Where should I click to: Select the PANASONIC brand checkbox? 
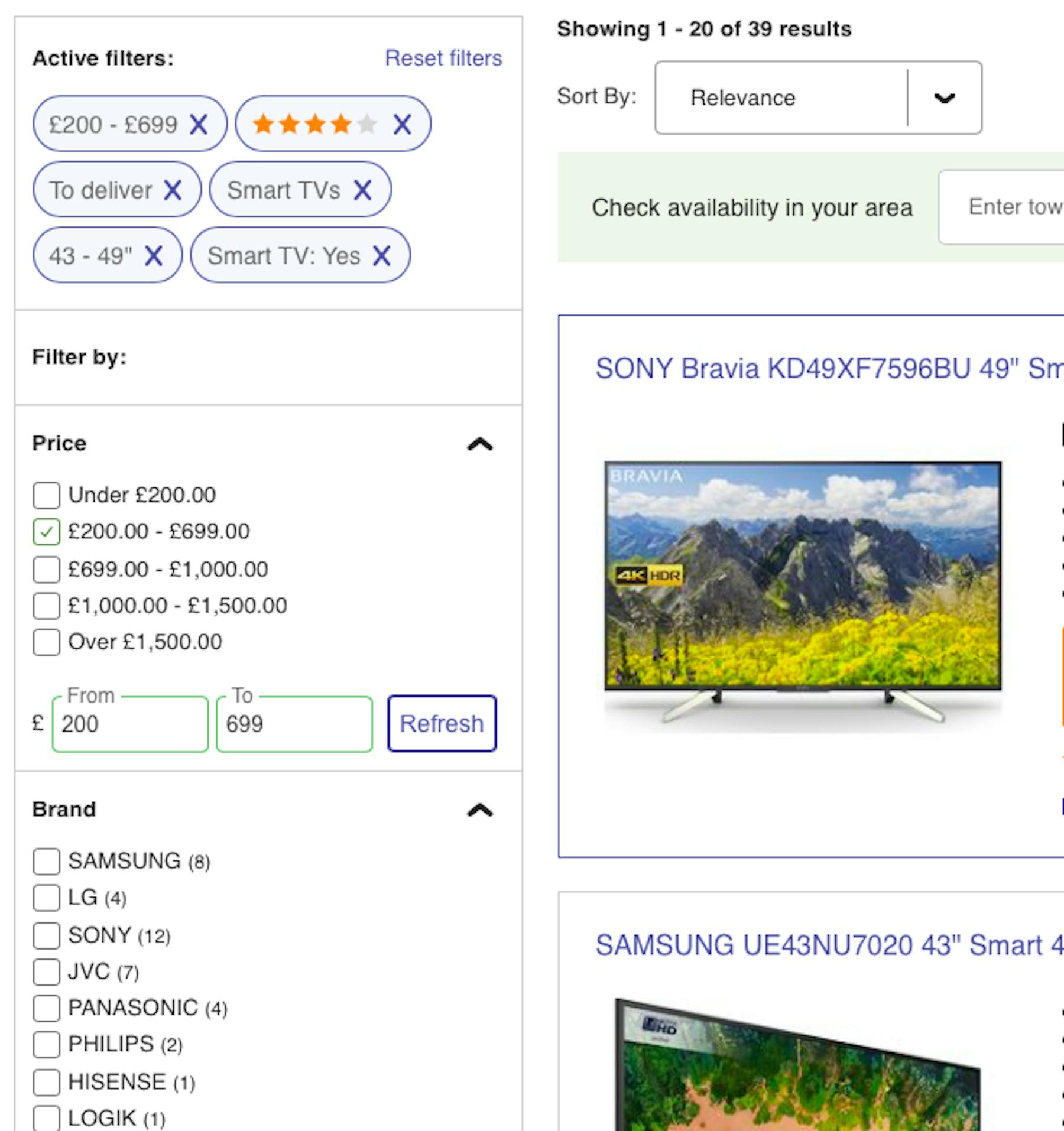(x=47, y=1009)
